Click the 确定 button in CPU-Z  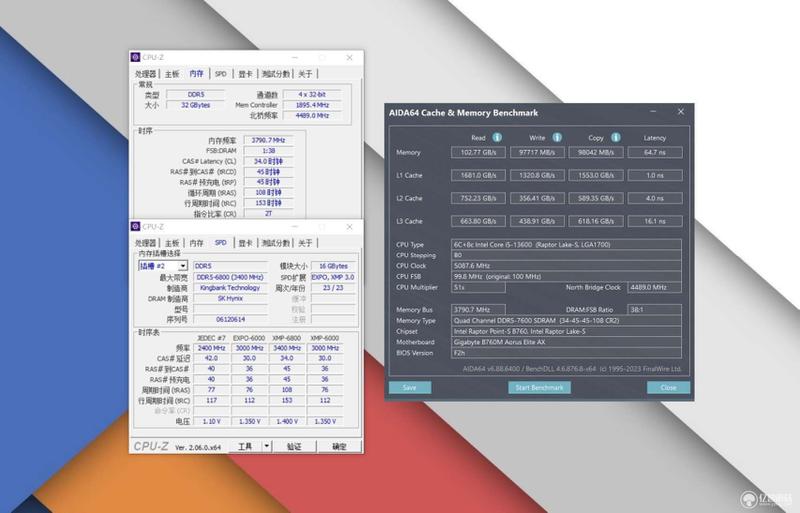(339, 446)
